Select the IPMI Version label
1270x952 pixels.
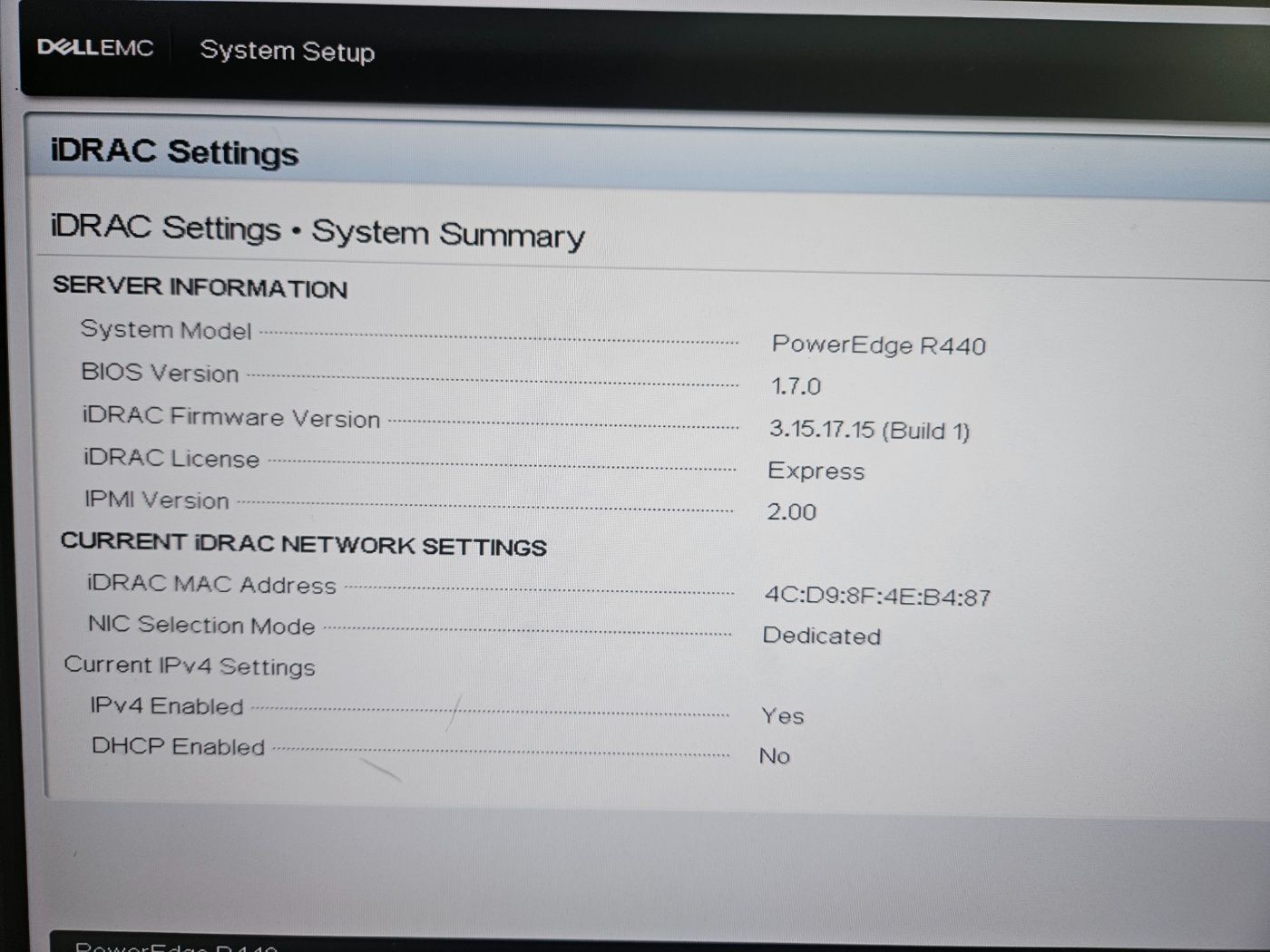click(x=156, y=500)
